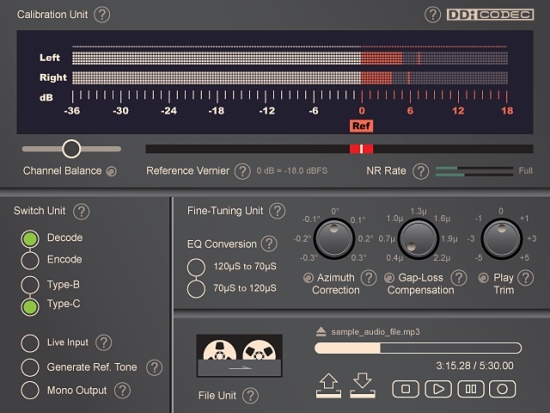The height and width of the screenshot is (413, 550).
Task: Click the DD CODEC logo
Action: coord(490,15)
